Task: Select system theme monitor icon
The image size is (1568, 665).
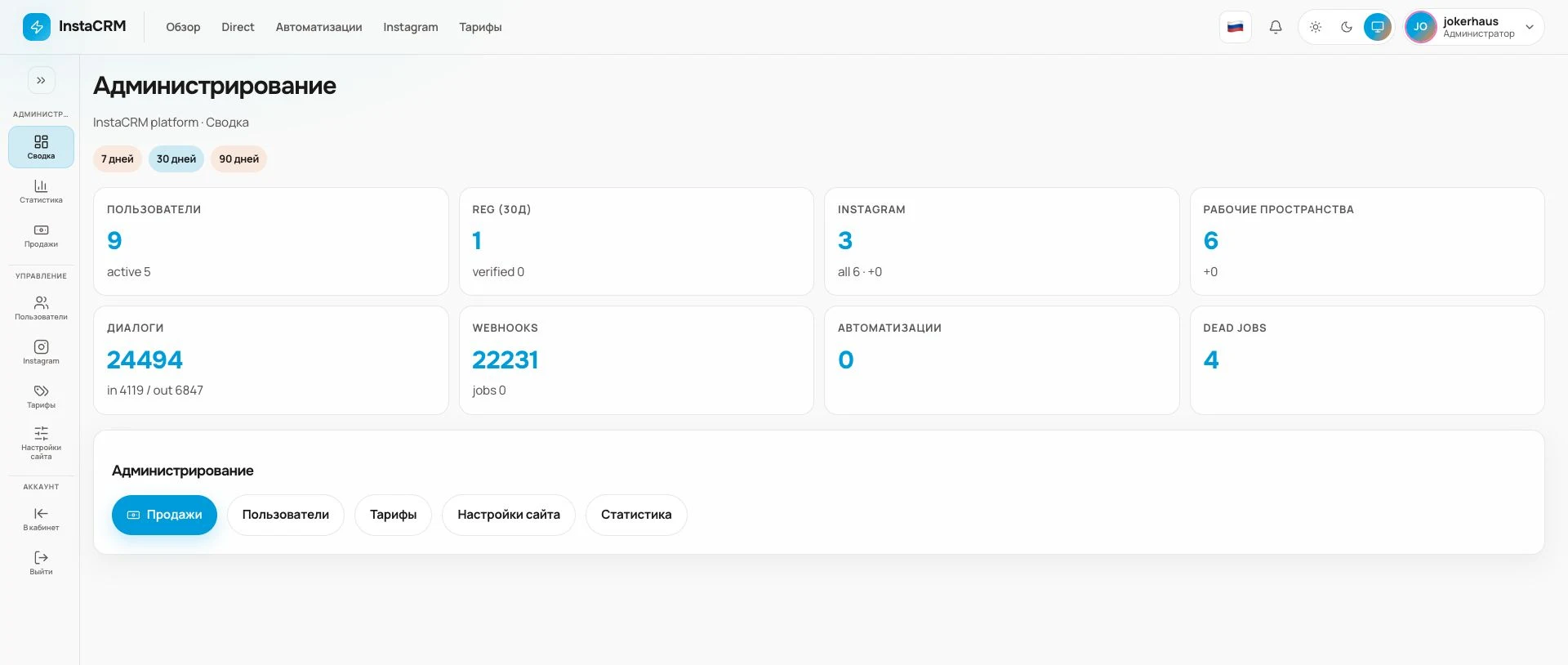Action: point(1378,27)
